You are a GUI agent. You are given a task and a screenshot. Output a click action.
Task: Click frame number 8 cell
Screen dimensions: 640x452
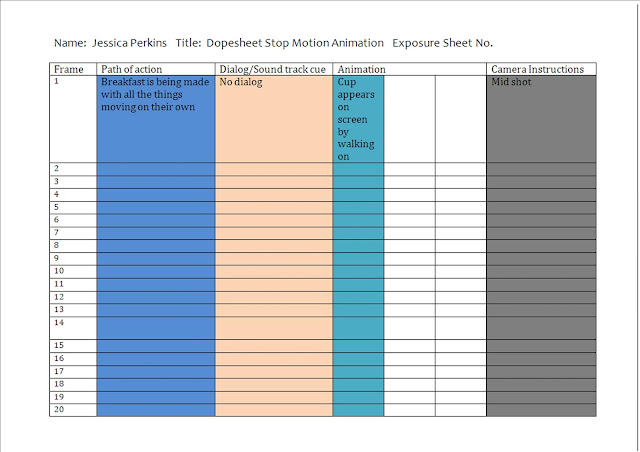pyautogui.click(x=57, y=245)
